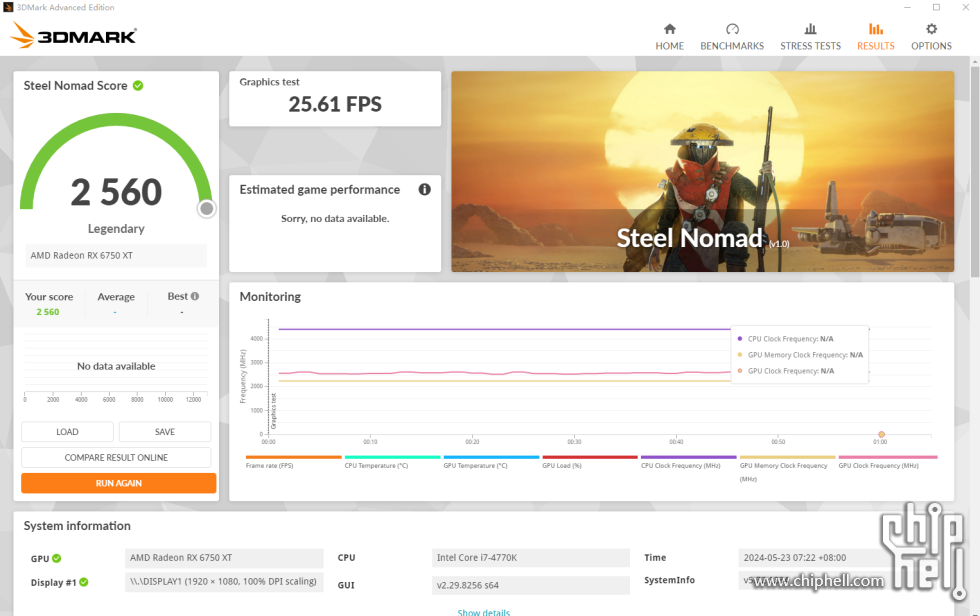Click the SAVE button
Screen dimensions: 980x616
pos(165,432)
